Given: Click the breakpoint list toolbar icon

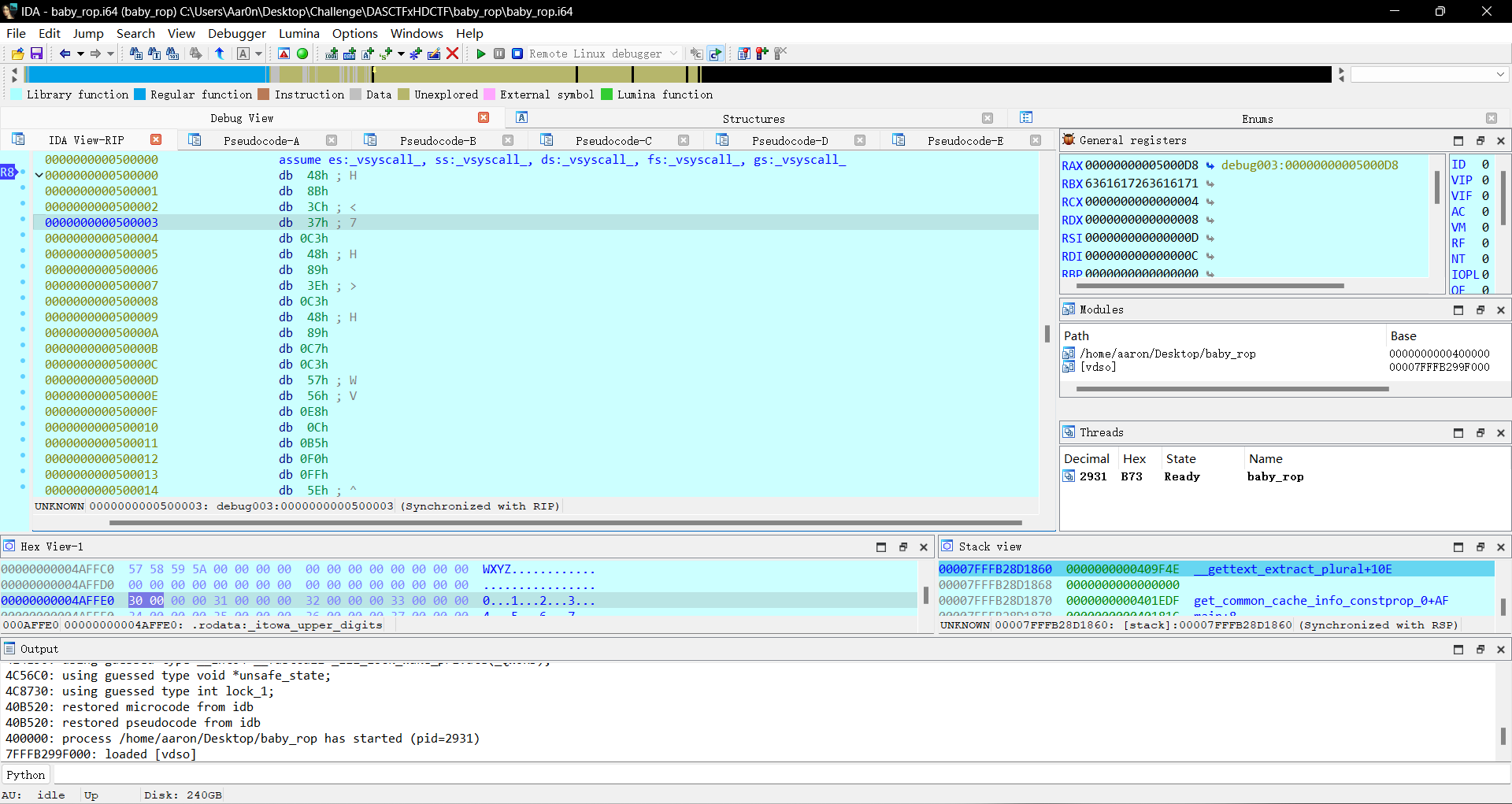Looking at the screenshot, I should (744, 54).
